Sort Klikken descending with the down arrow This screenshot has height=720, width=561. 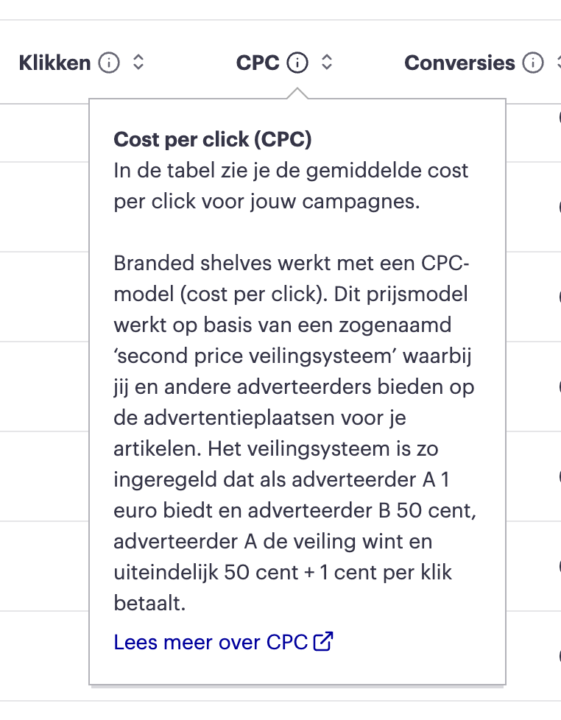point(139,68)
